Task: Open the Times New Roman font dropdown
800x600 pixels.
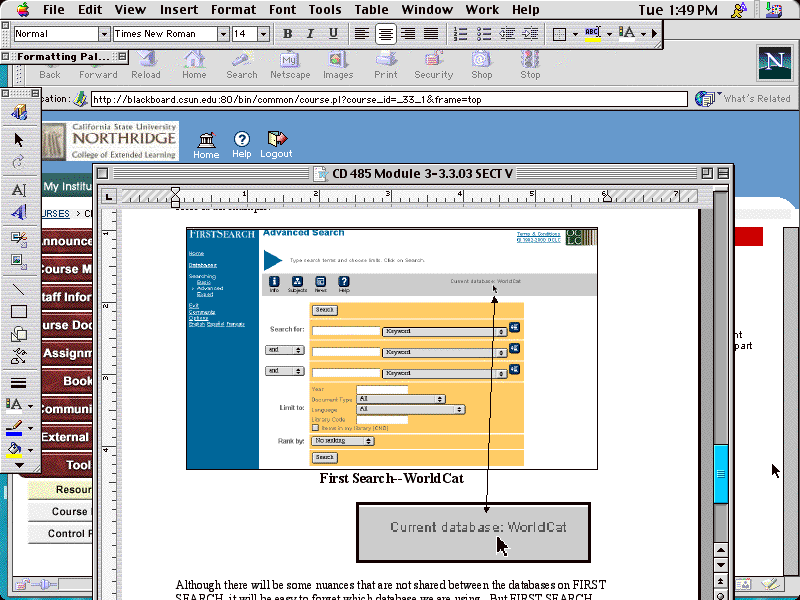Action: [223, 34]
